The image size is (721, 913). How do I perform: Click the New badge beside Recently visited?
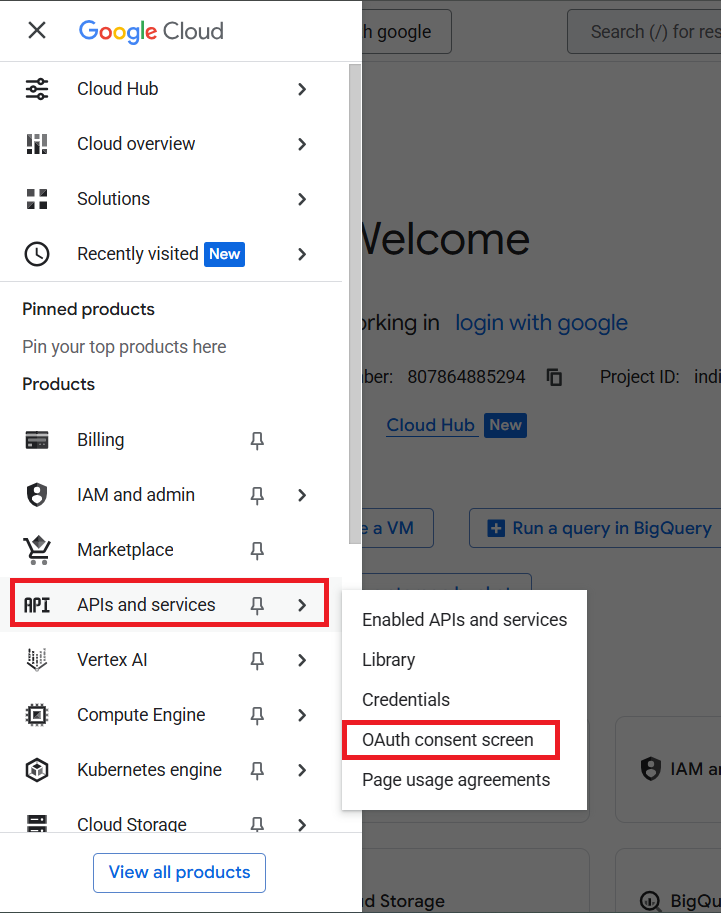pos(224,254)
